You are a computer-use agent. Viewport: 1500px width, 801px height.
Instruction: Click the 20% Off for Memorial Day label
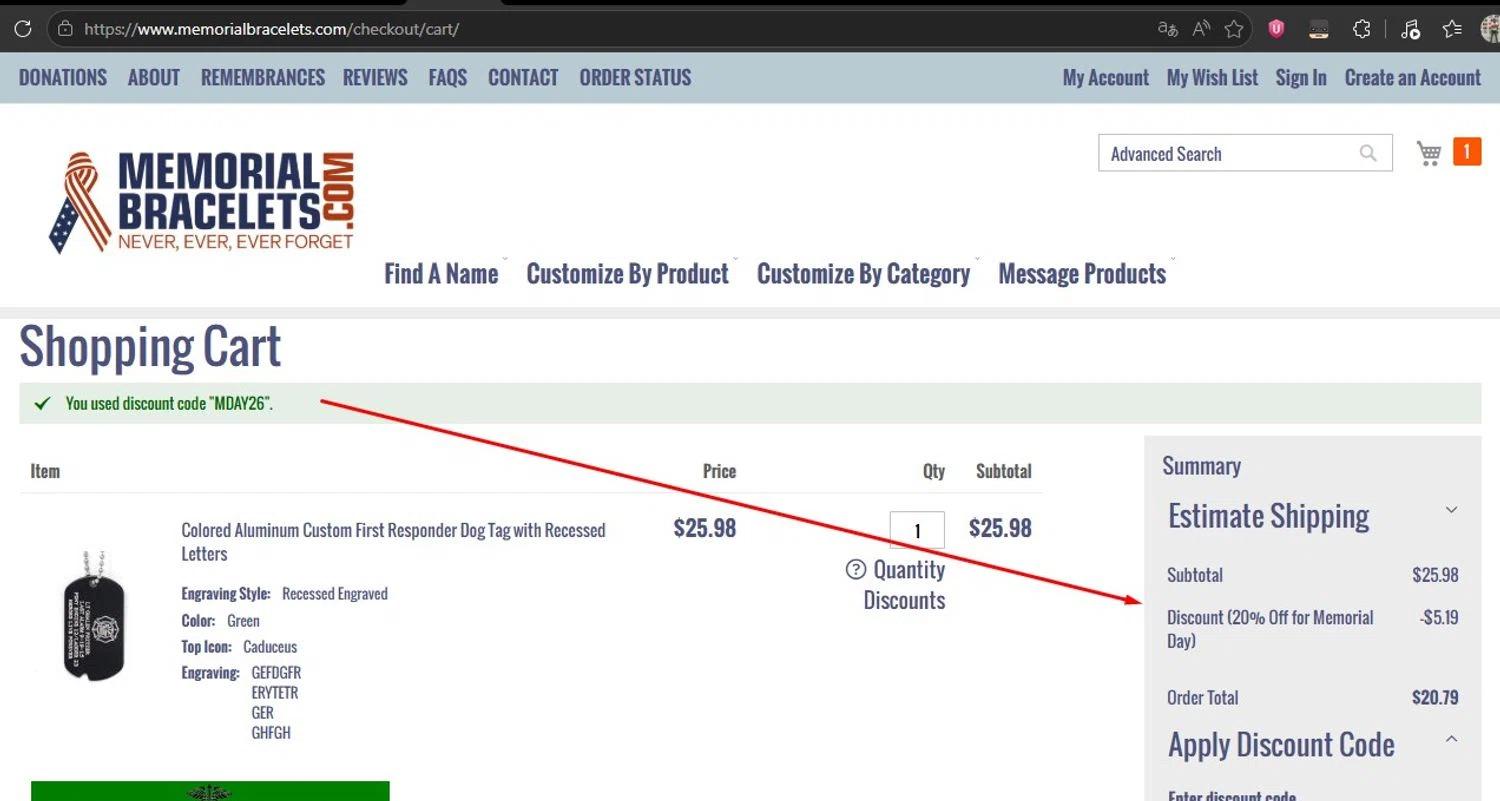click(x=1270, y=629)
